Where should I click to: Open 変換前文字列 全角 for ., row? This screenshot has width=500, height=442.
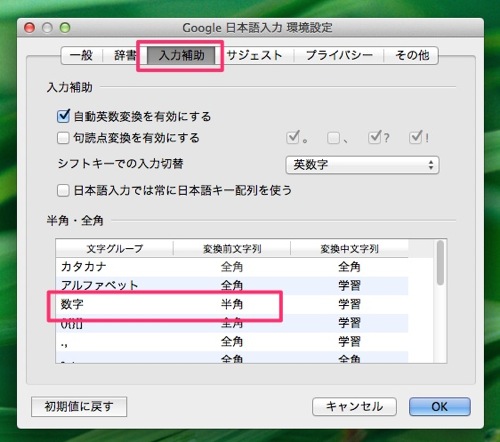[x=232, y=341]
